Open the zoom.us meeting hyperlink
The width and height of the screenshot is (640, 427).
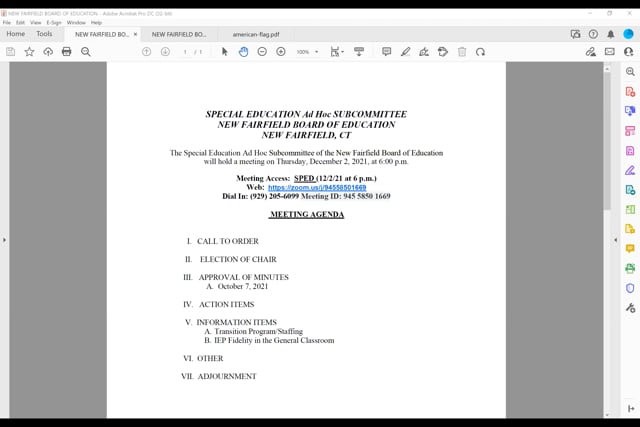pos(317,187)
